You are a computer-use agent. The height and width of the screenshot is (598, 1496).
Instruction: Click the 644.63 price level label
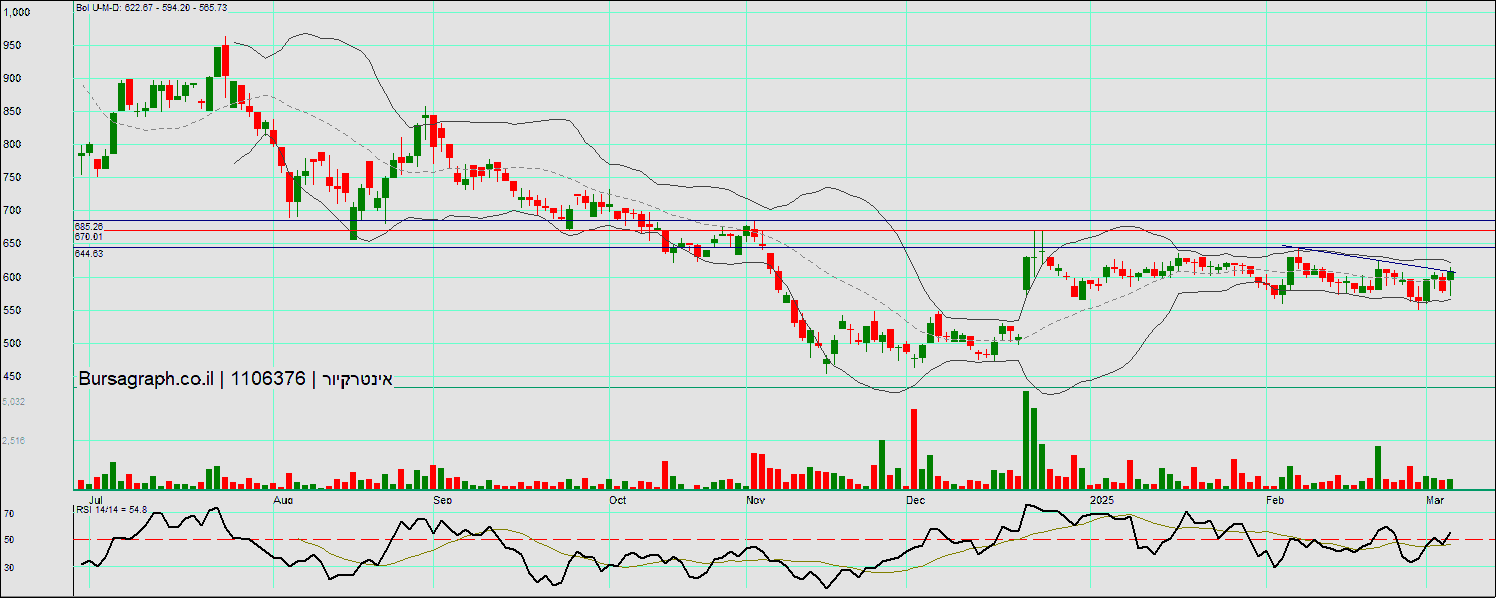pos(89,254)
